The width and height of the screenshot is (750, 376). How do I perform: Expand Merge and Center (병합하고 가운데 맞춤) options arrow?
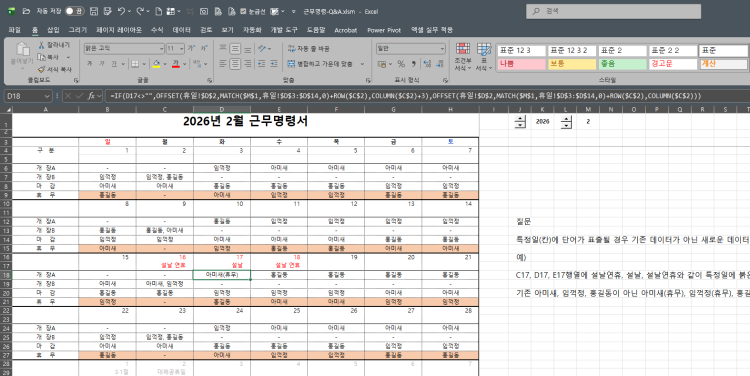pos(362,64)
